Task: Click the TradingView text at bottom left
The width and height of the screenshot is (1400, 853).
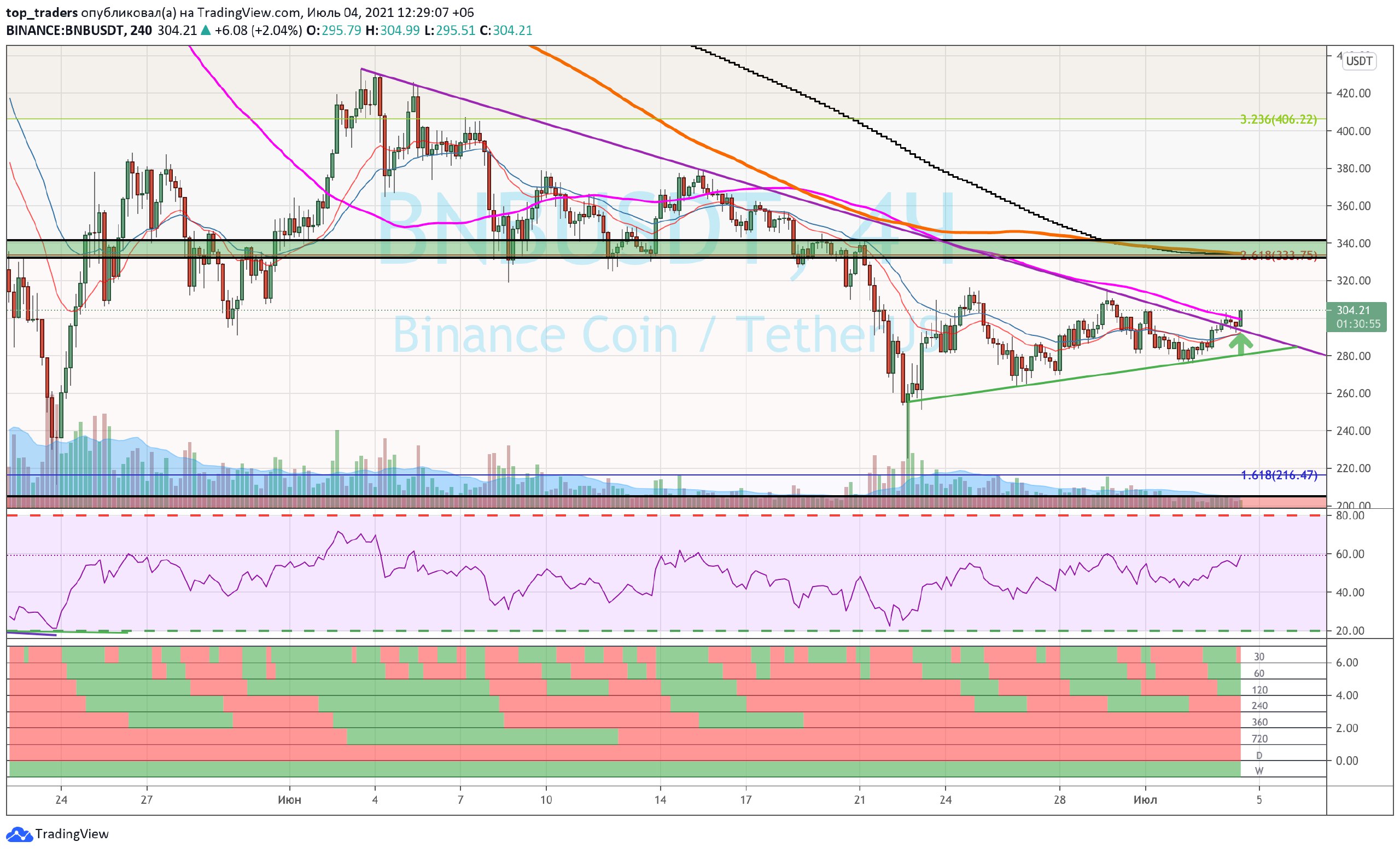Action: tap(72, 834)
